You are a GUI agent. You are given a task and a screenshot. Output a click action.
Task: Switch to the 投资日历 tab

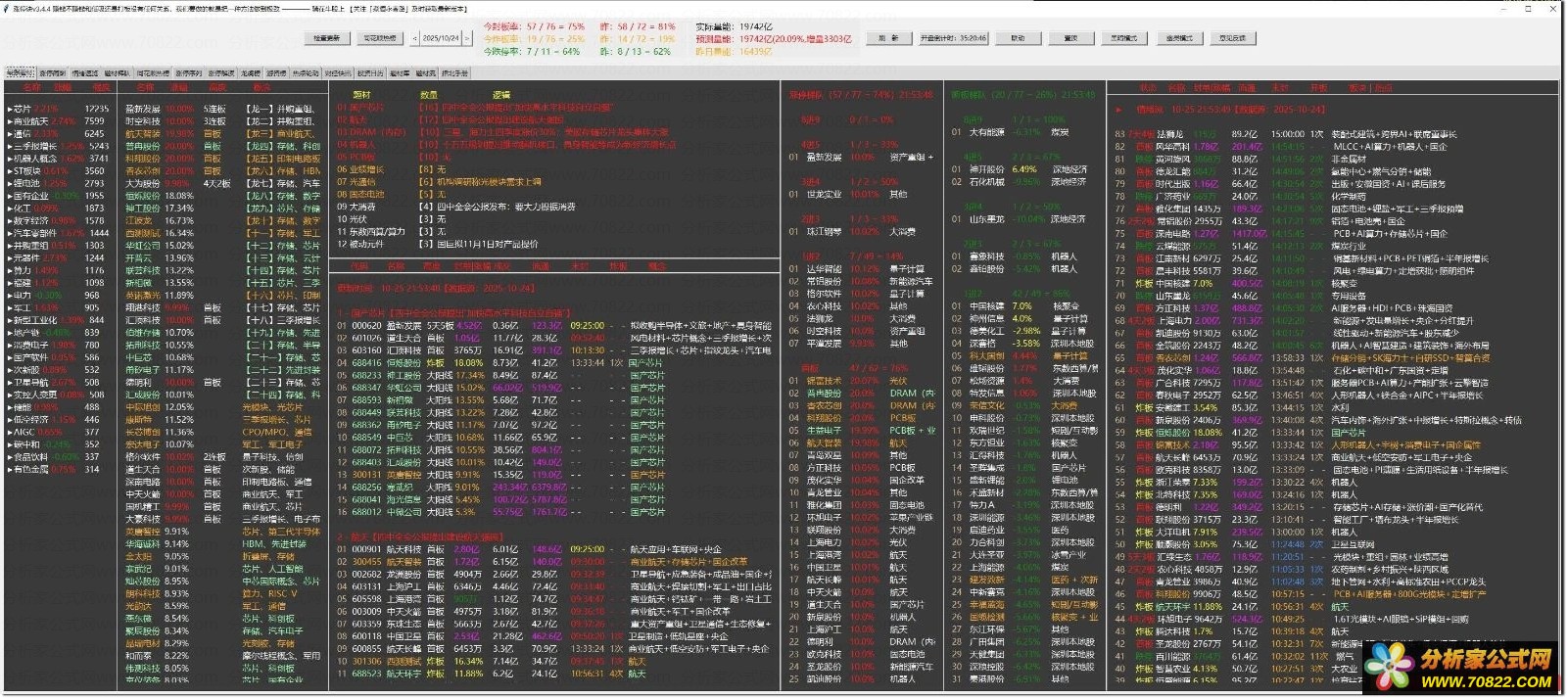[x=370, y=73]
